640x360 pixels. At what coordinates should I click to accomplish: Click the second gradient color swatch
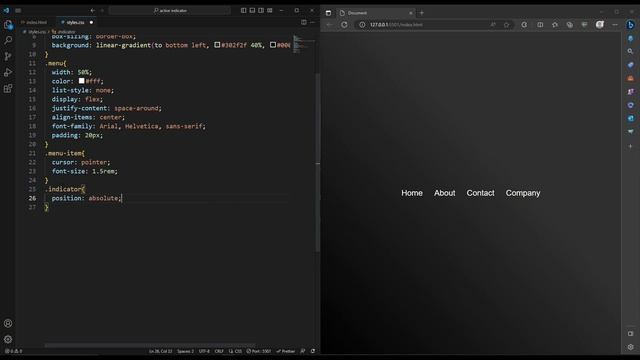(x=273, y=45)
